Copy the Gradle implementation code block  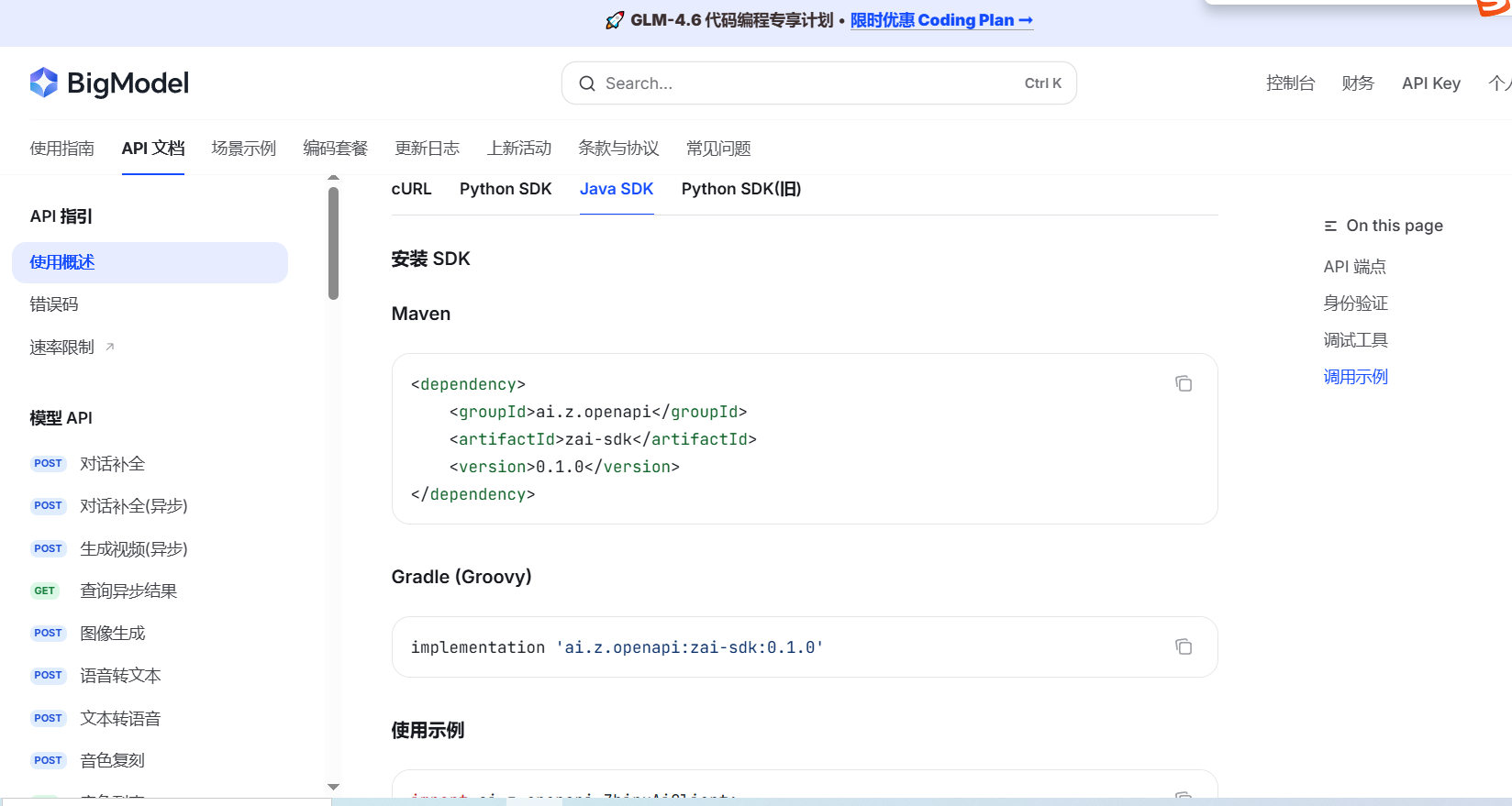tap(1184, 646)
